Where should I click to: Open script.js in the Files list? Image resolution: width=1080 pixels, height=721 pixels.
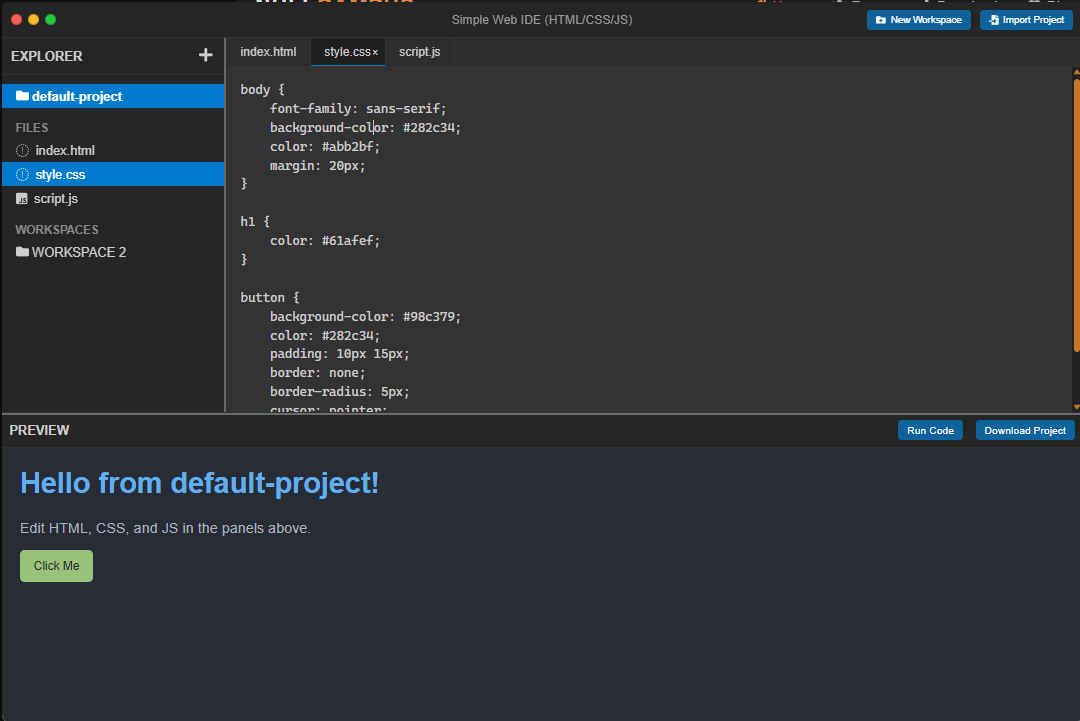click(x=113, y=198)
